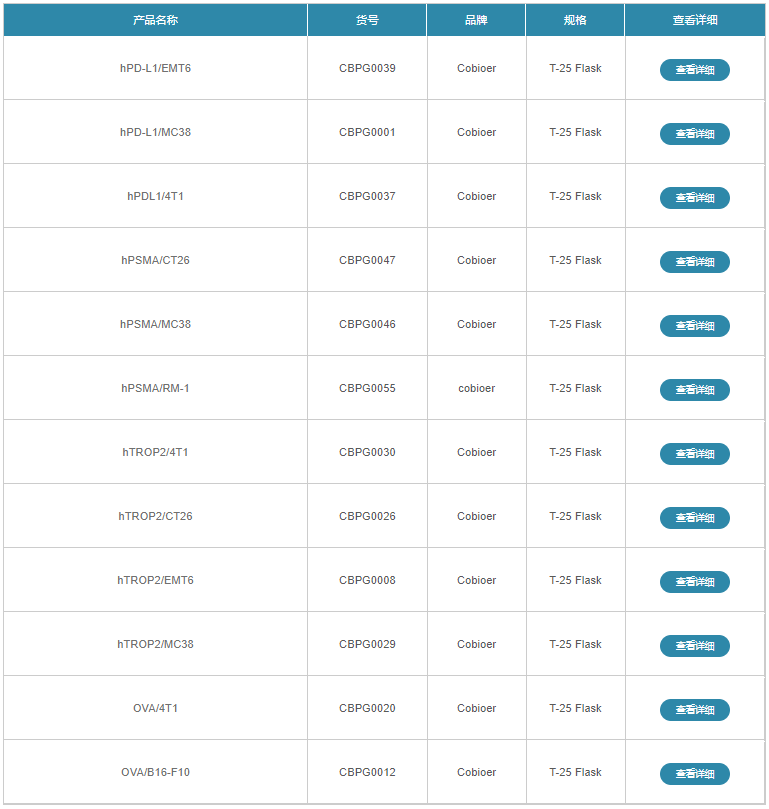The height and width of the screenshot is (809, 769).
Task: Show details for hPSMA/RM-1
Action: [694, 390]
